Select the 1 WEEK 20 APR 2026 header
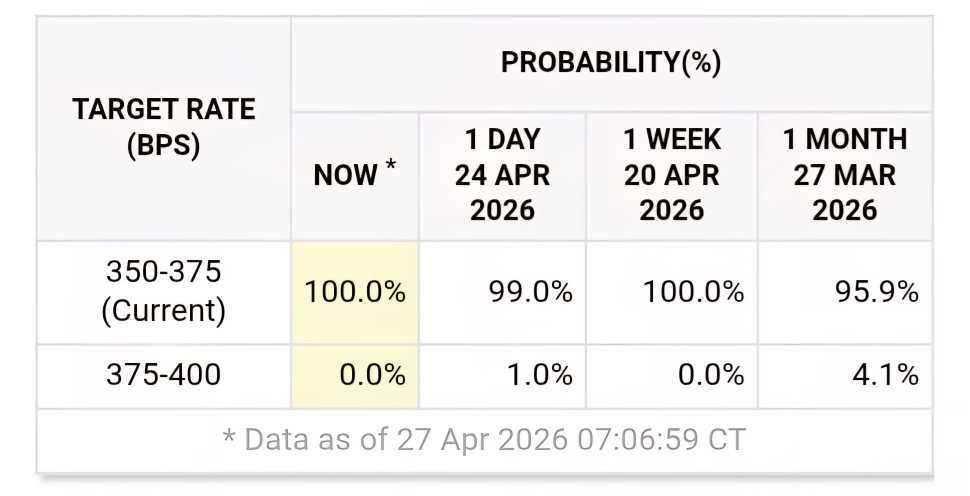This screenshot has height=496, width=970. tap(671, 176)
